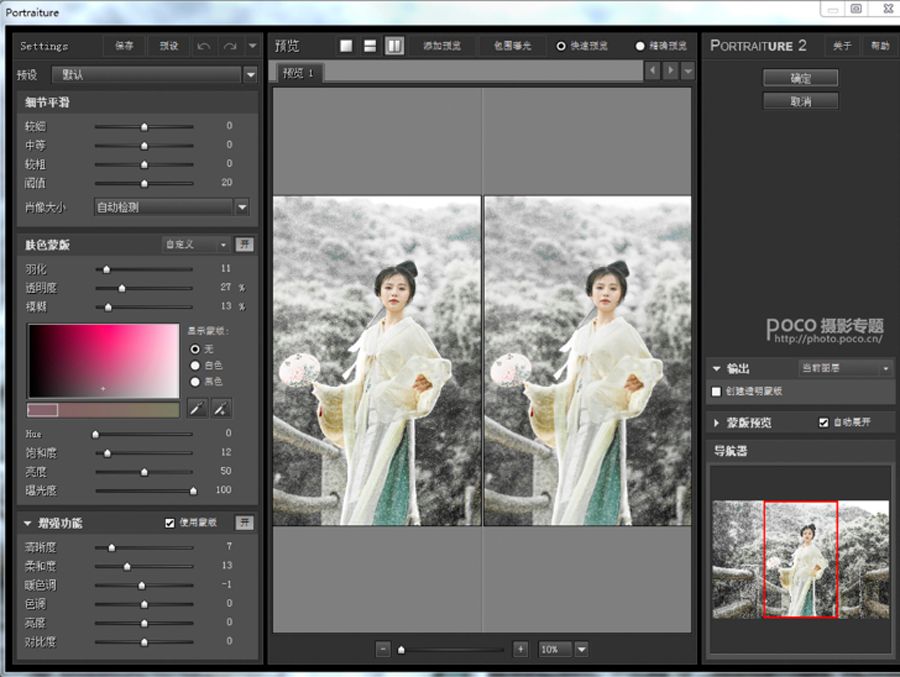Click the 中等 medium detail slider
The image size is (900, 677).
[x=144, y=145]
